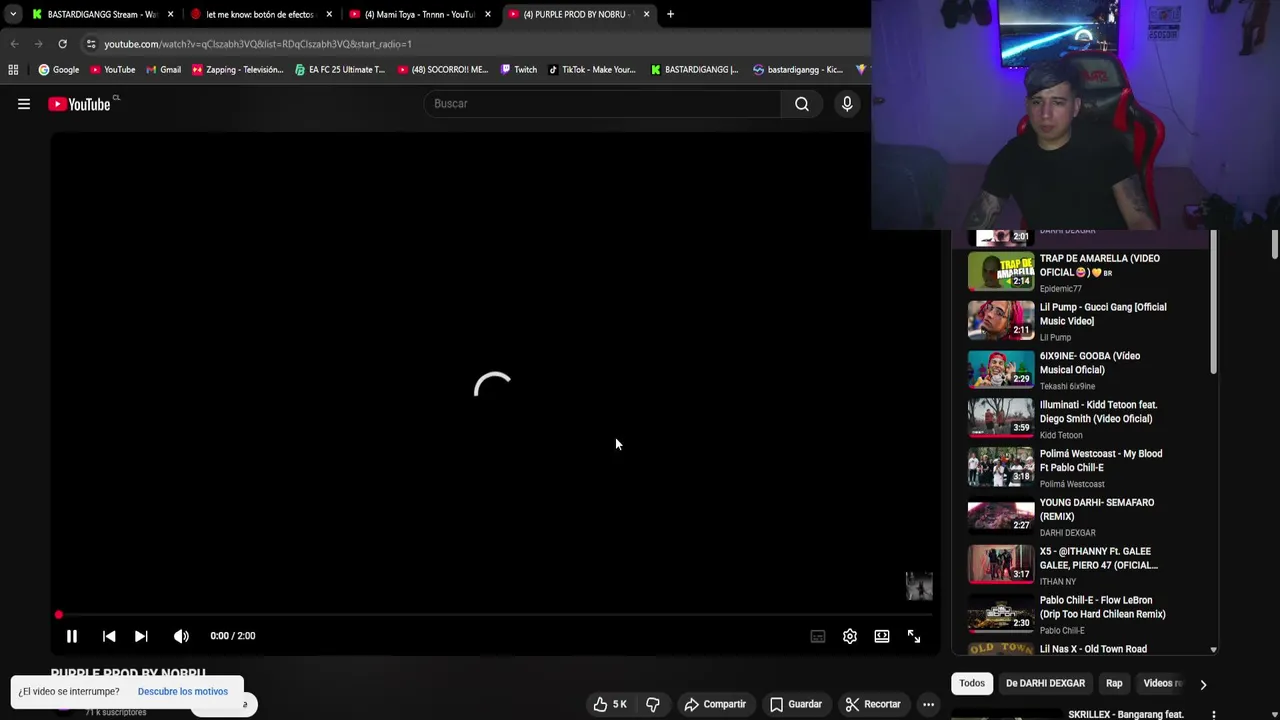Reload the current page
Image resolution: width=1280 pixels, height=720 pixels.
pos(62,44)
